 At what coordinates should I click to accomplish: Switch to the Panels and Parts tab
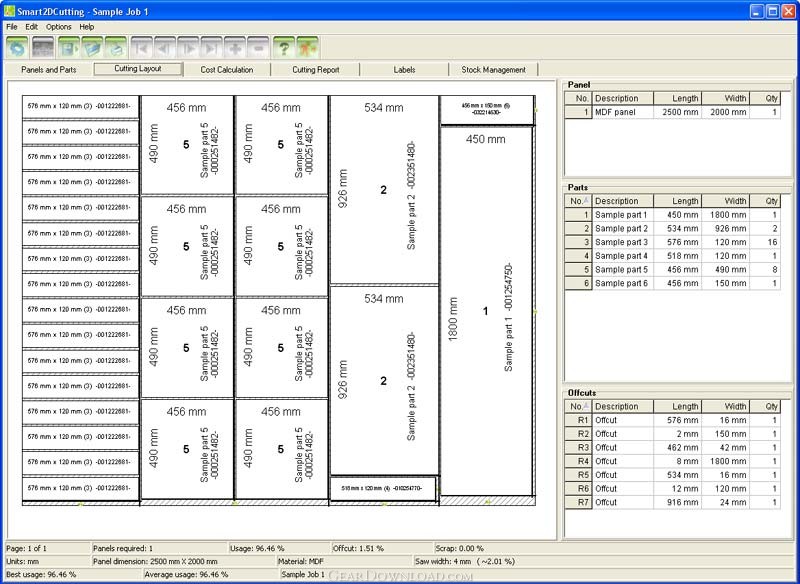(x=48, y=69)
